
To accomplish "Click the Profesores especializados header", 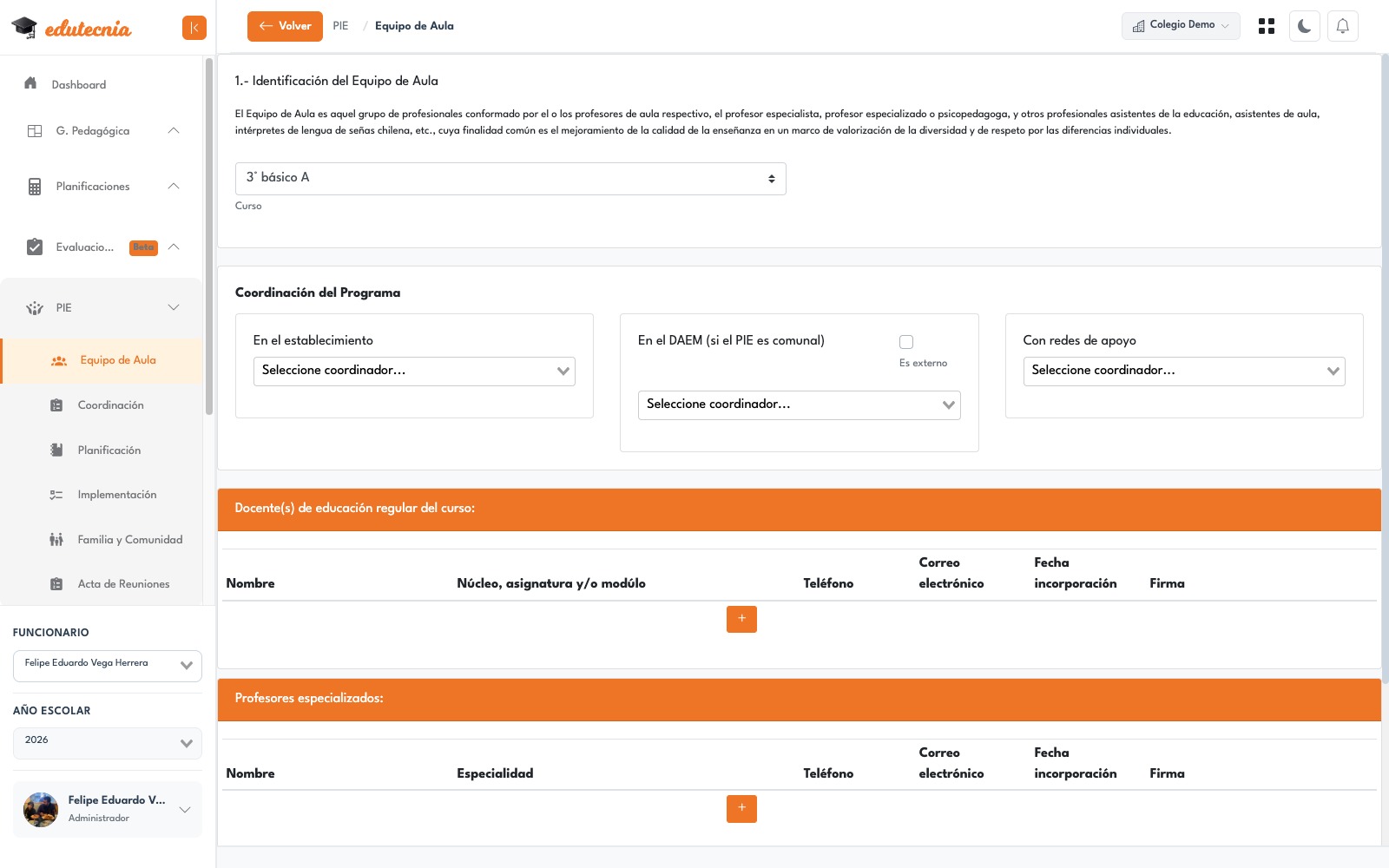I will [x=799, y=699].
